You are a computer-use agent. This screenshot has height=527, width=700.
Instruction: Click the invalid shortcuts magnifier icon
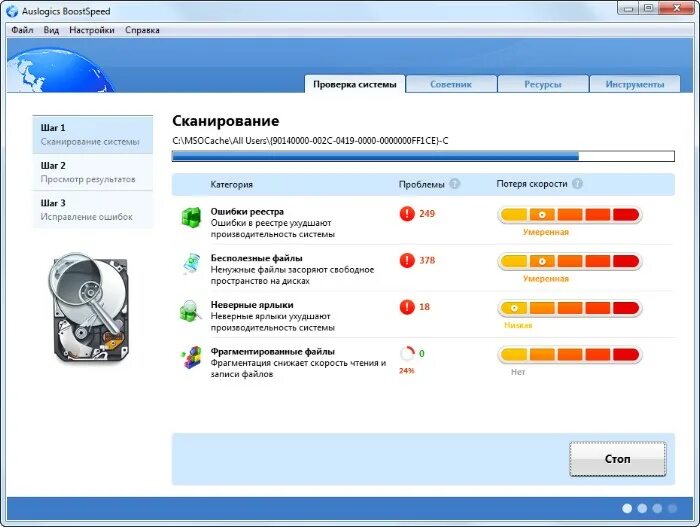click(x=191, y=311)
